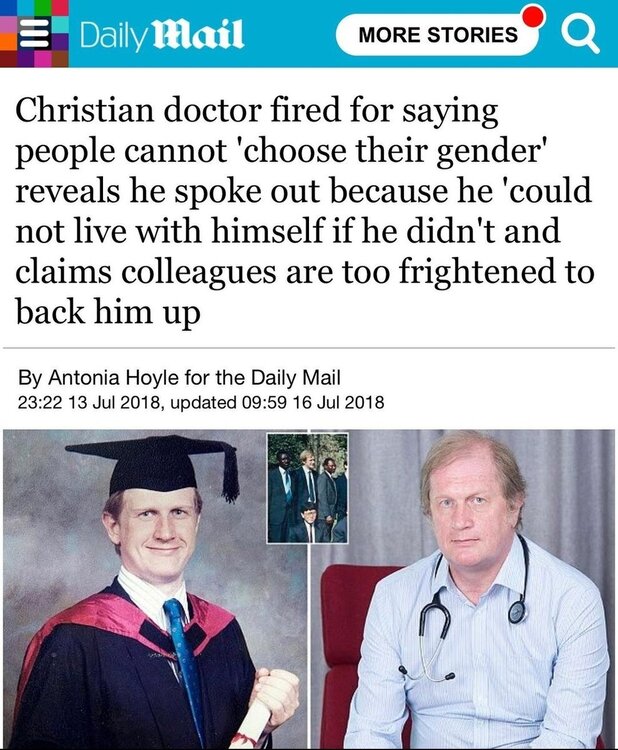Click the Antonia Hoyle byline
The image size is (618, 750).
179,377
